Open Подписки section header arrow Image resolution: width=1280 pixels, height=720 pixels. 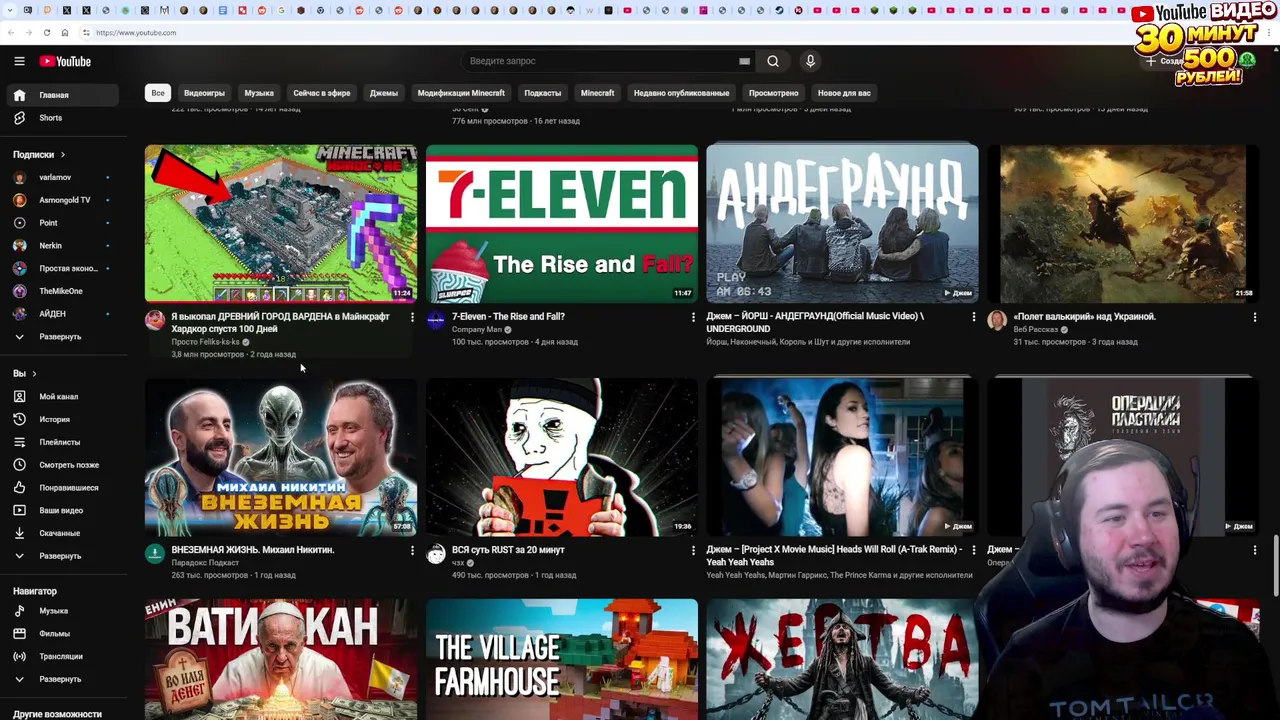[62, 155]
